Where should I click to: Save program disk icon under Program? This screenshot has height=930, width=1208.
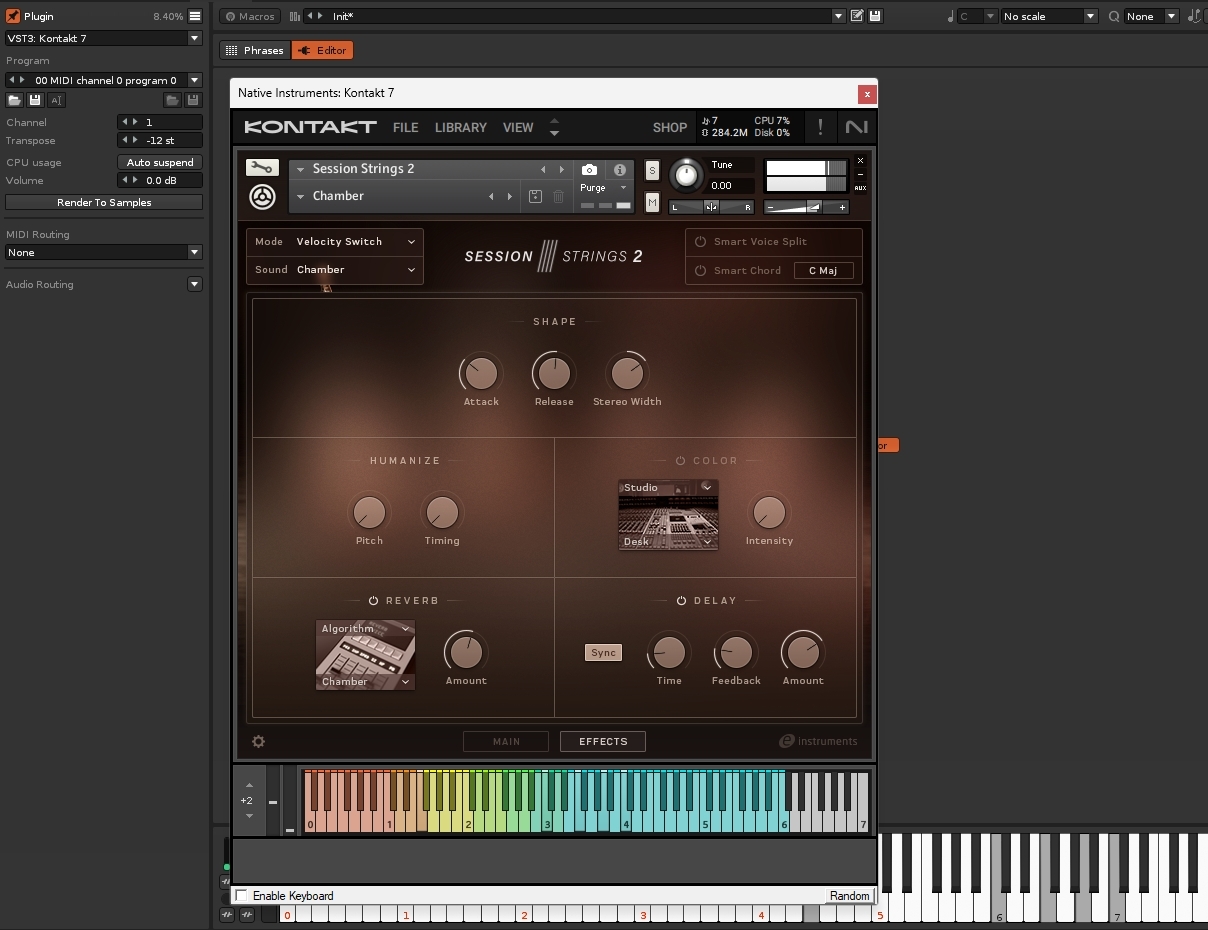(35, 100)
